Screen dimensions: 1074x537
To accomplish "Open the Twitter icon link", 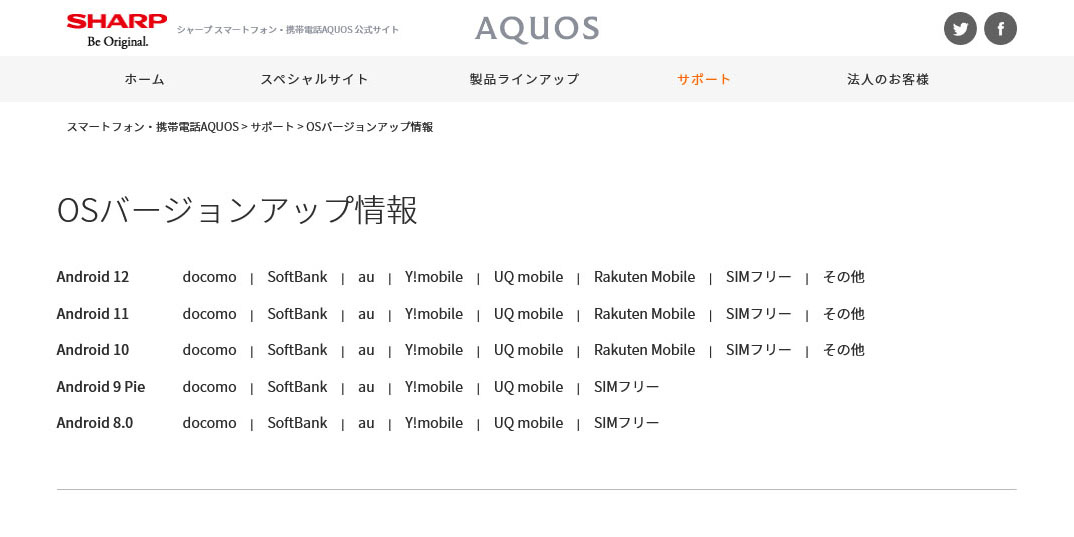I will click(960, 29).
